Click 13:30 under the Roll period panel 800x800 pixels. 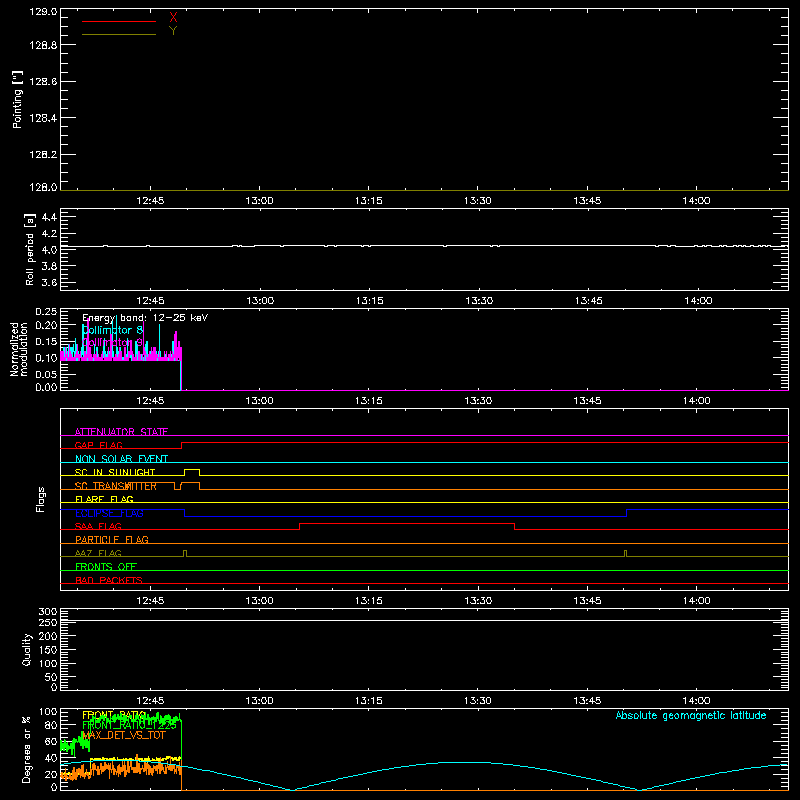coord(479,301)
